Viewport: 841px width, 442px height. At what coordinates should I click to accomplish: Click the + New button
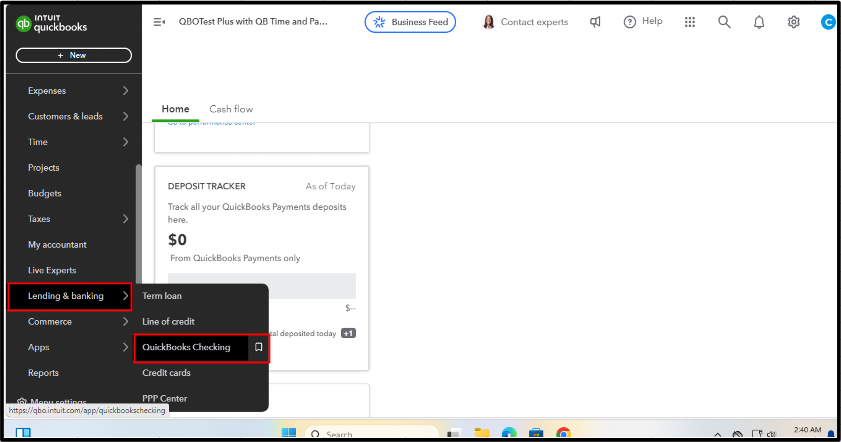[73, 55]
